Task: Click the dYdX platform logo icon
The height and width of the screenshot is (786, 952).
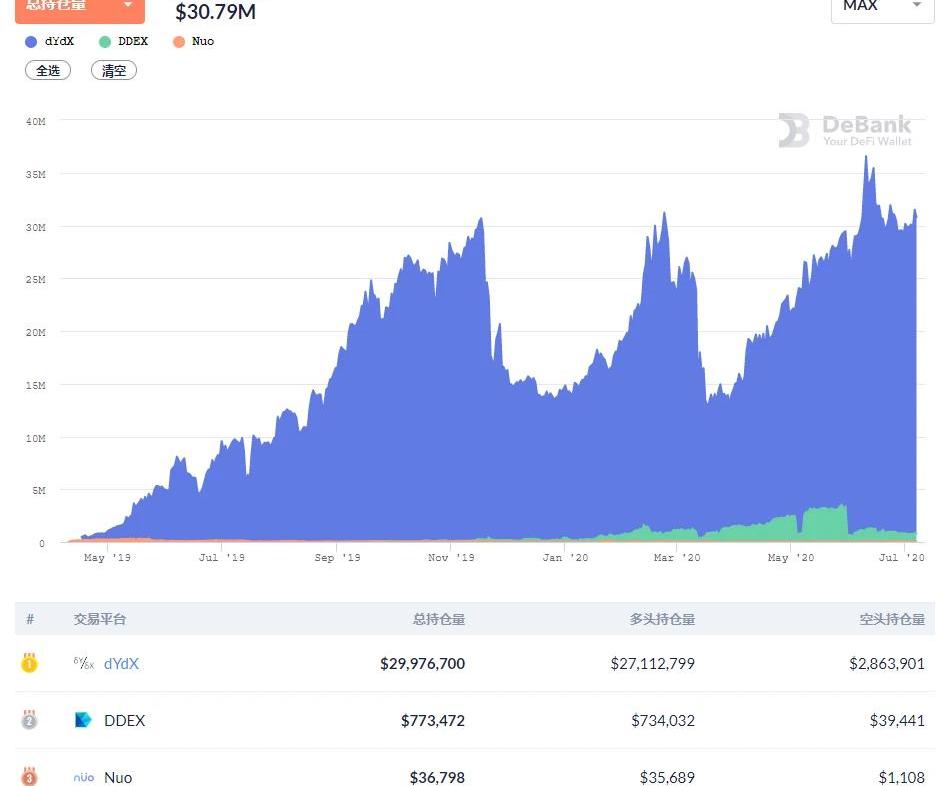Action: pyautogui.click(x=84, y=663)
